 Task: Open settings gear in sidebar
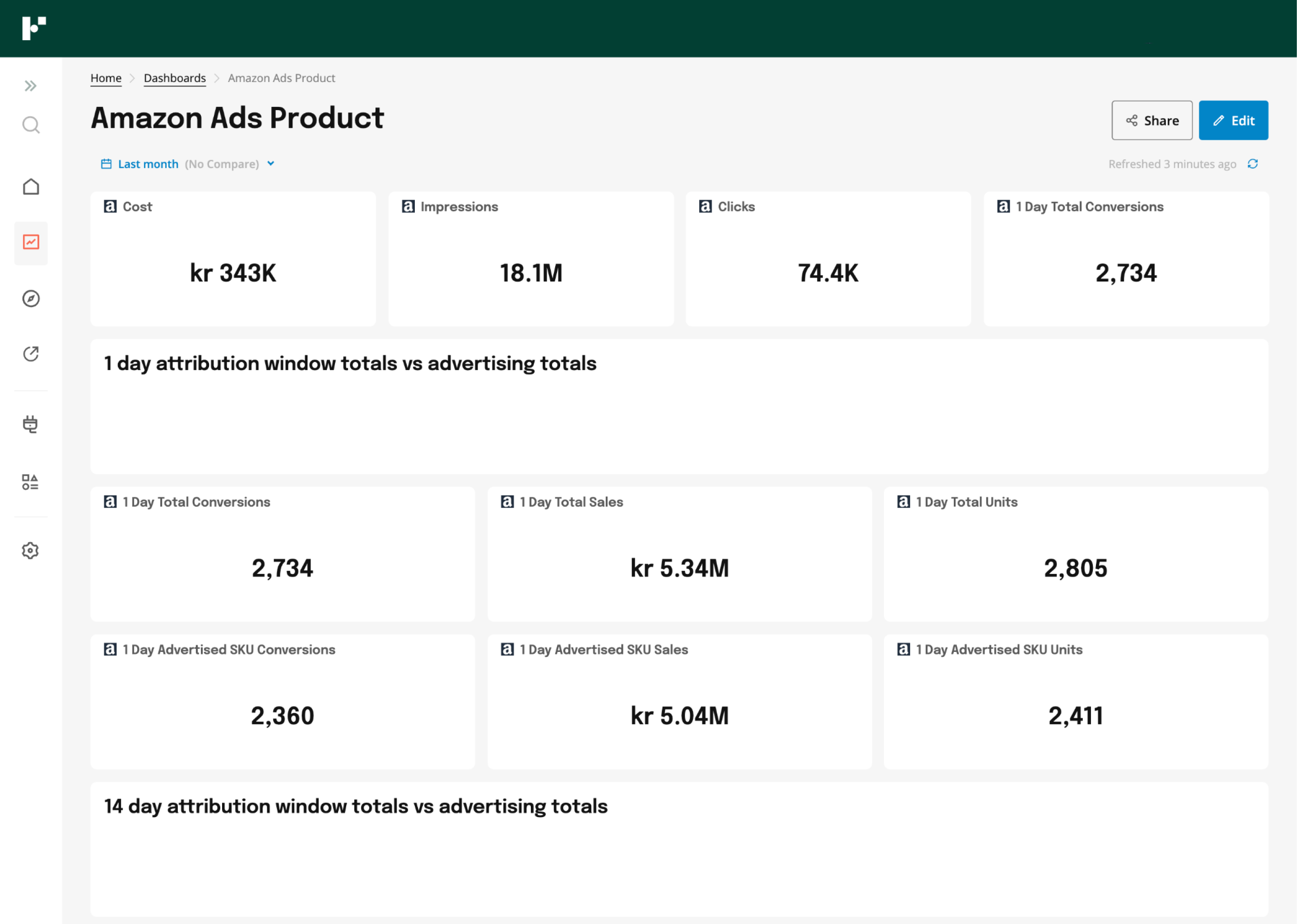[30, 551]
